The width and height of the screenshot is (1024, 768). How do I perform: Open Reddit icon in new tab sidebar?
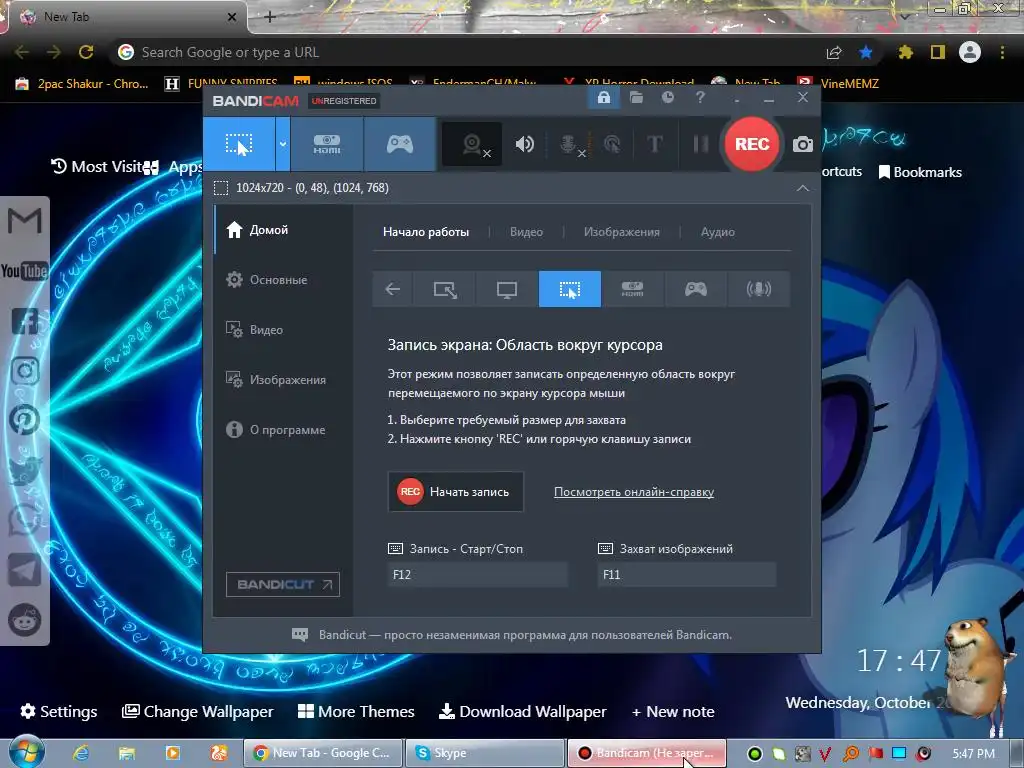click(x=25, y=620)
